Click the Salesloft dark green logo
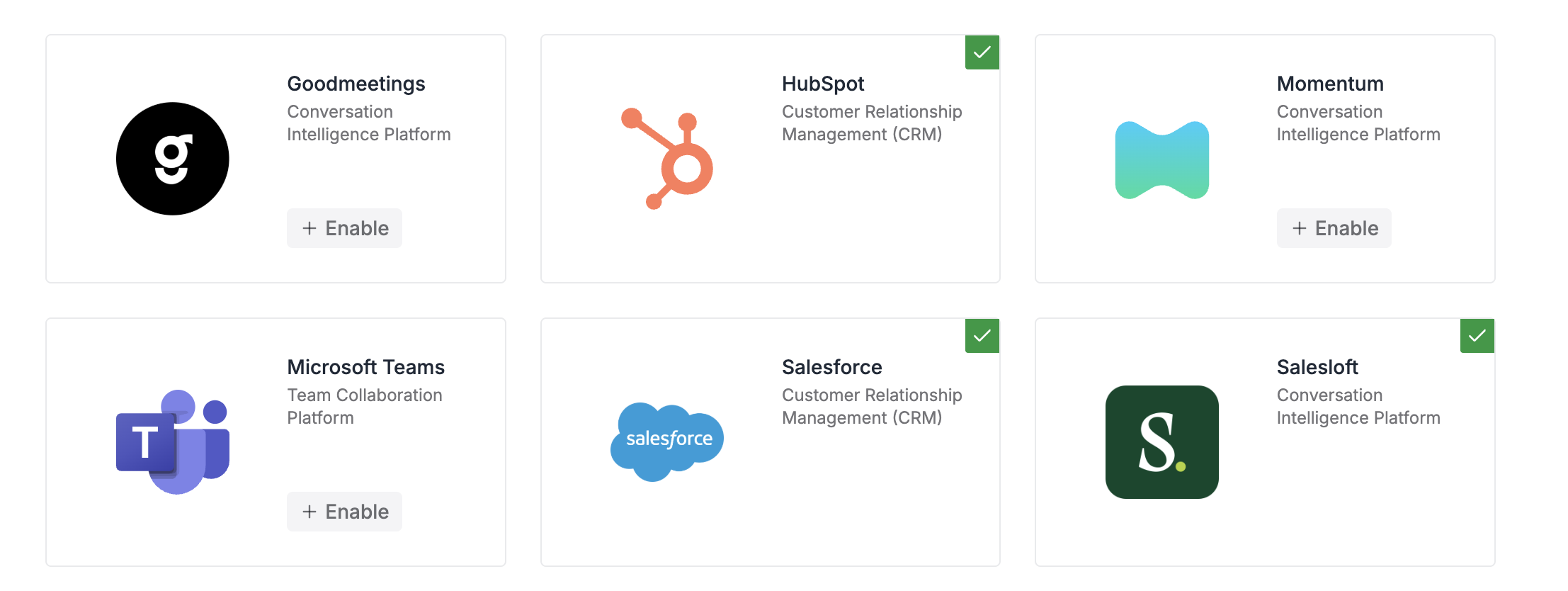 1161,442
